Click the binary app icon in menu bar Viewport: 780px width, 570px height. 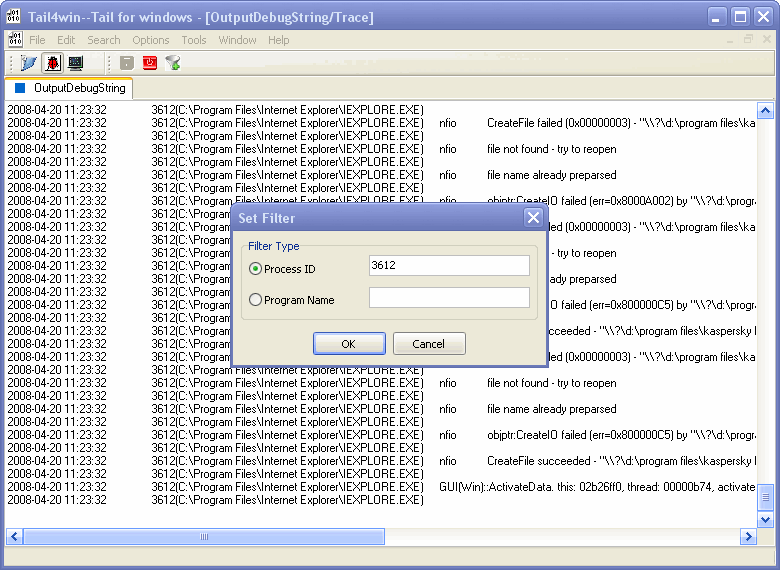pos(15,40)
